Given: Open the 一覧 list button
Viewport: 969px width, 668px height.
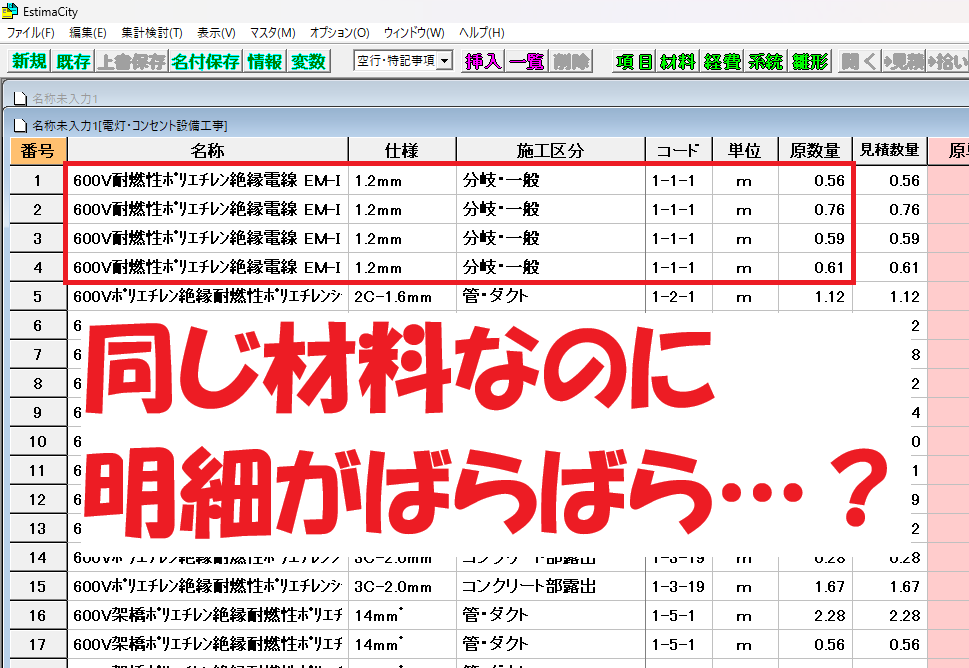Looking at the screenshot, I should [526, 61].
